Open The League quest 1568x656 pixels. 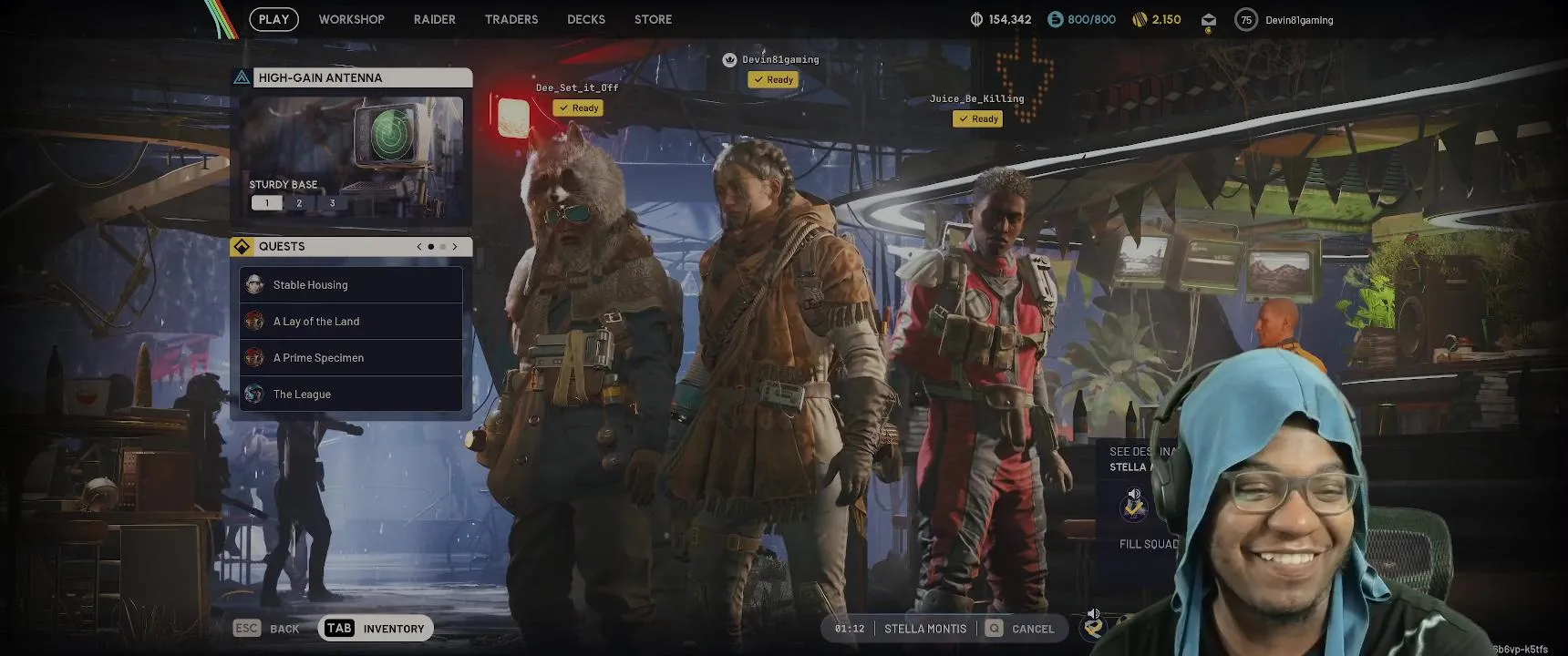pos(351,394)
